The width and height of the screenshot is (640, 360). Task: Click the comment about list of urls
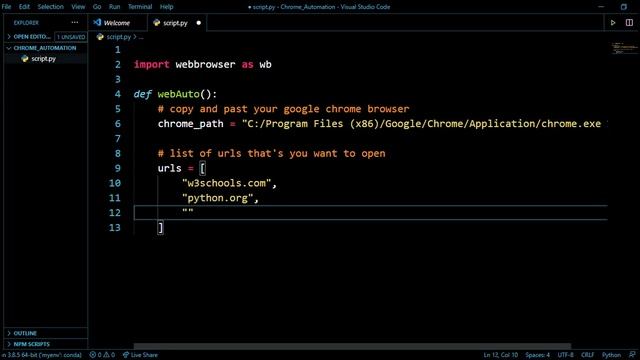[271, 153]
